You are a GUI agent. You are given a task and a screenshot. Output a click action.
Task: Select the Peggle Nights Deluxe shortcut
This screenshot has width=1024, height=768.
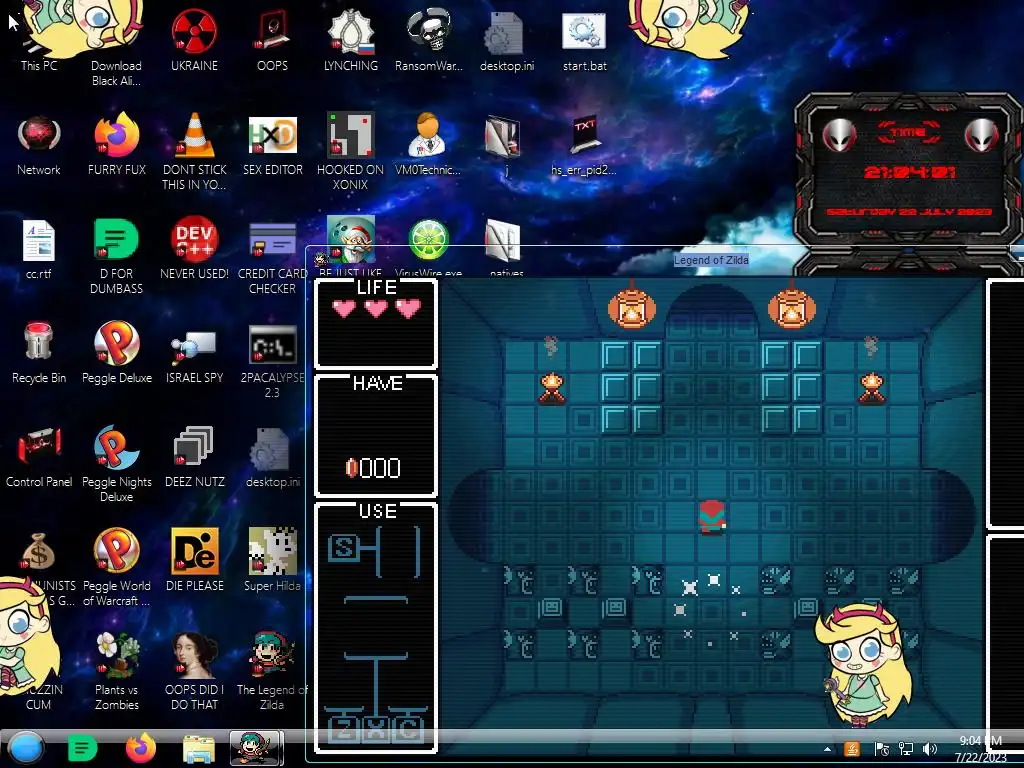[116, 464]
